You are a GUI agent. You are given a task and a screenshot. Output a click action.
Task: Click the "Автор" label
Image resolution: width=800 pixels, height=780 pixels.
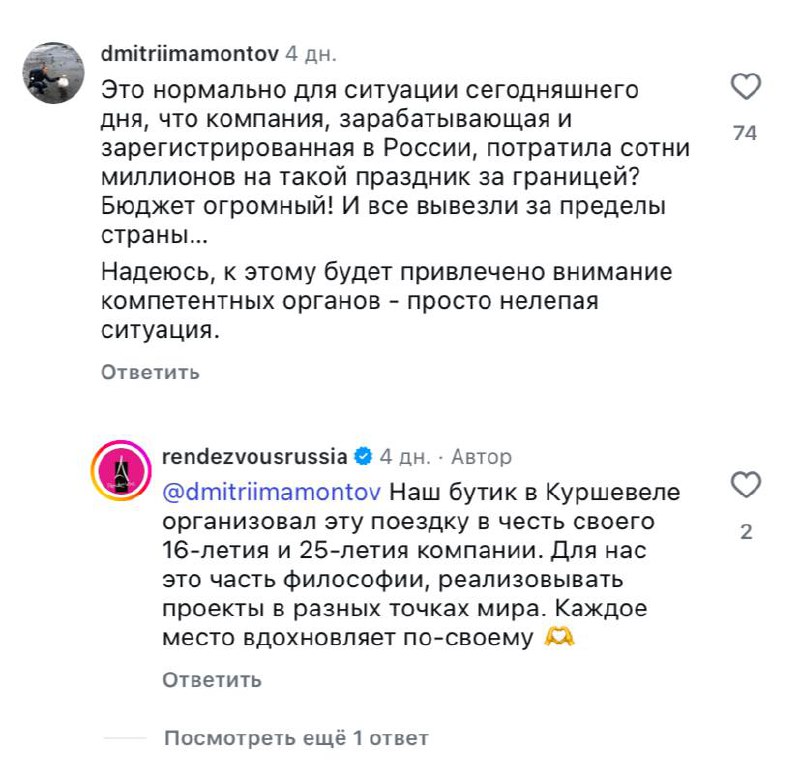[482, 457]
